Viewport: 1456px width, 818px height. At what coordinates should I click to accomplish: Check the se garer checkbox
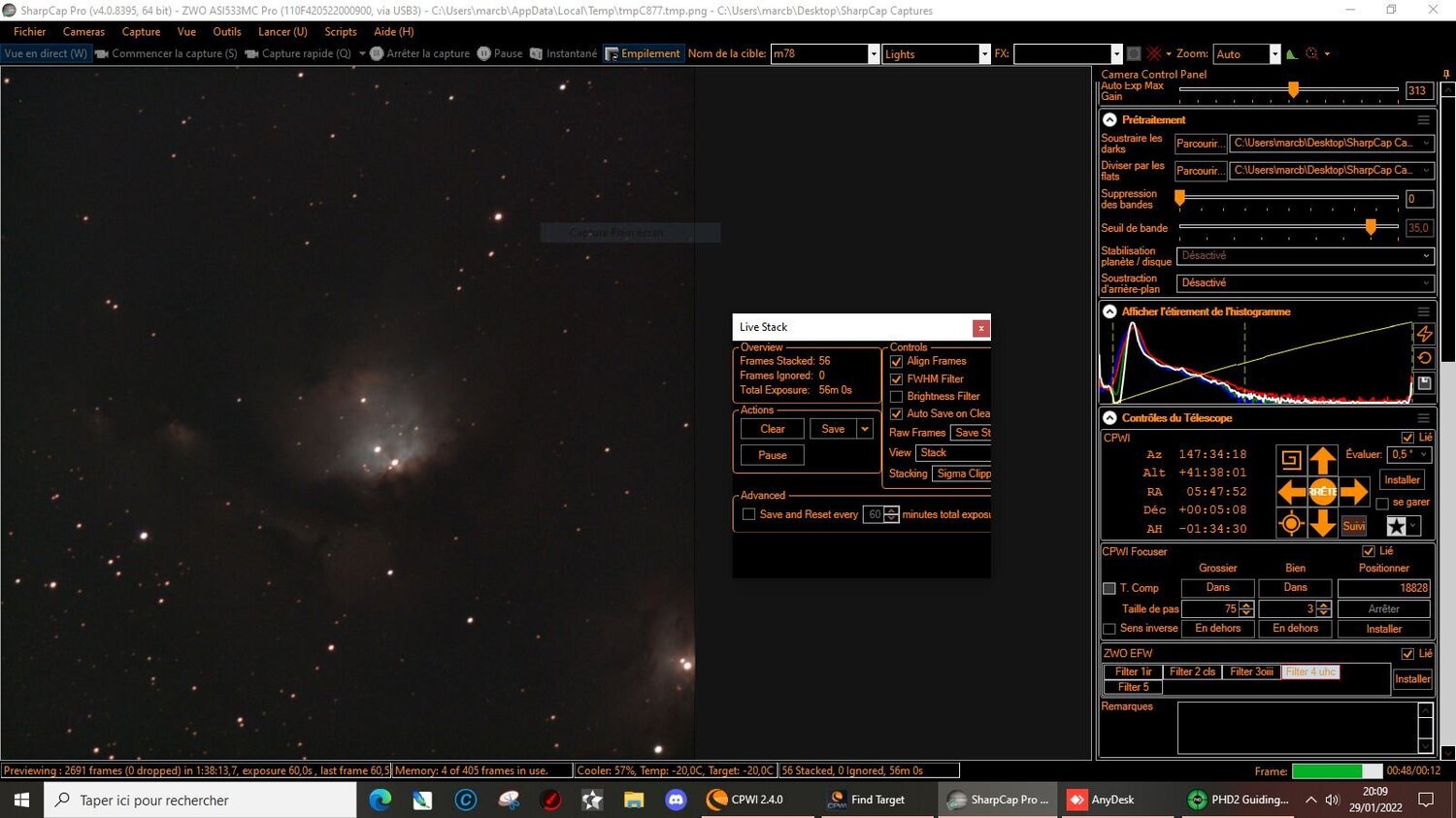1382,503
